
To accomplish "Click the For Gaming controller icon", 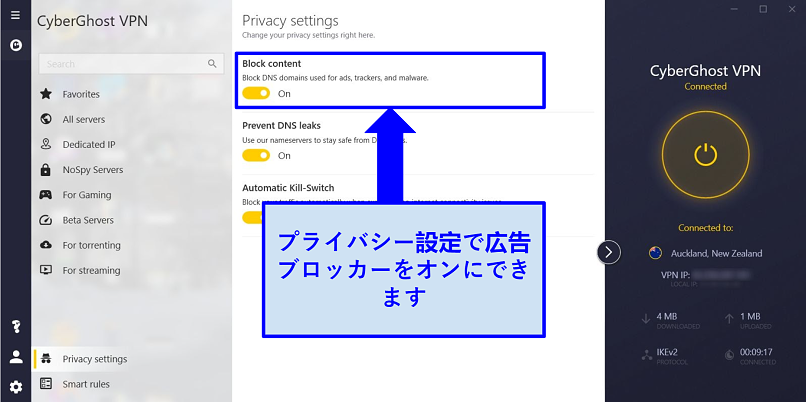I will pyautogui.click(x=46, y=195).
